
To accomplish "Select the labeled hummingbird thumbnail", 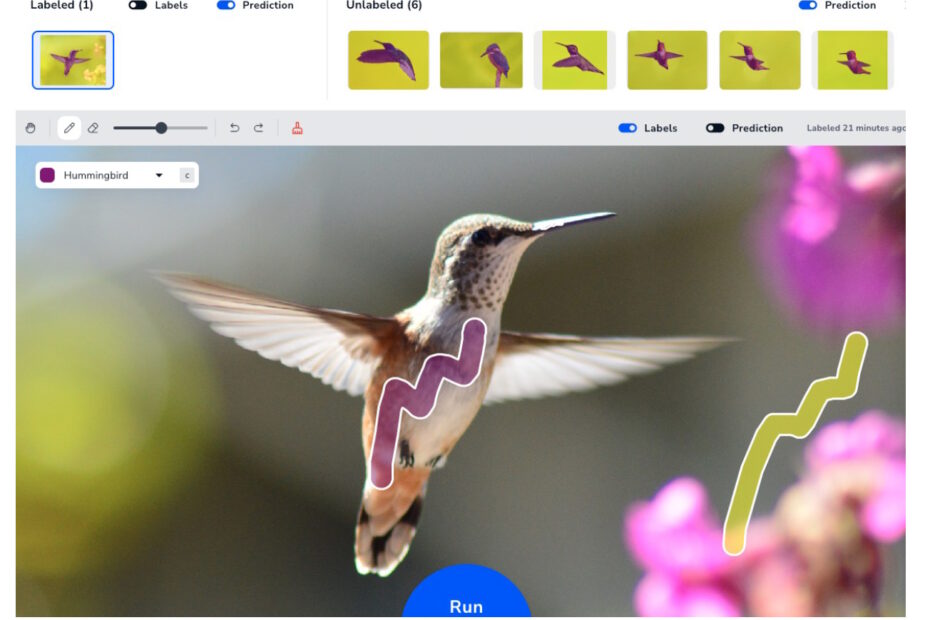I will pyautogui.click(x=73, y=60).
